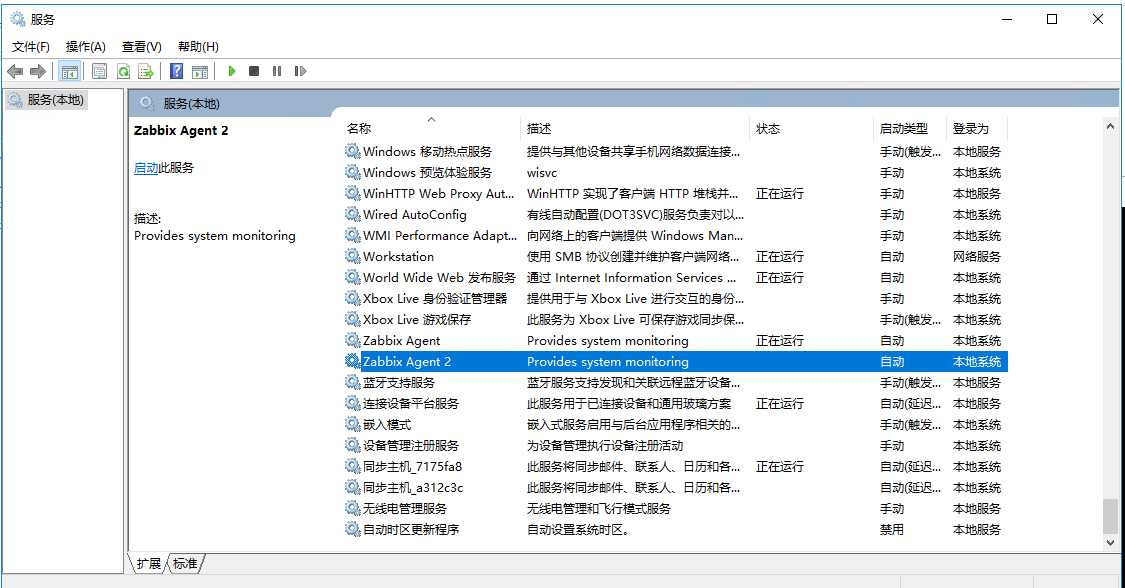Screen dimensions: 1125x588
Task: Sort by the 启动类型 column header
Action: [x=910, y=128]
